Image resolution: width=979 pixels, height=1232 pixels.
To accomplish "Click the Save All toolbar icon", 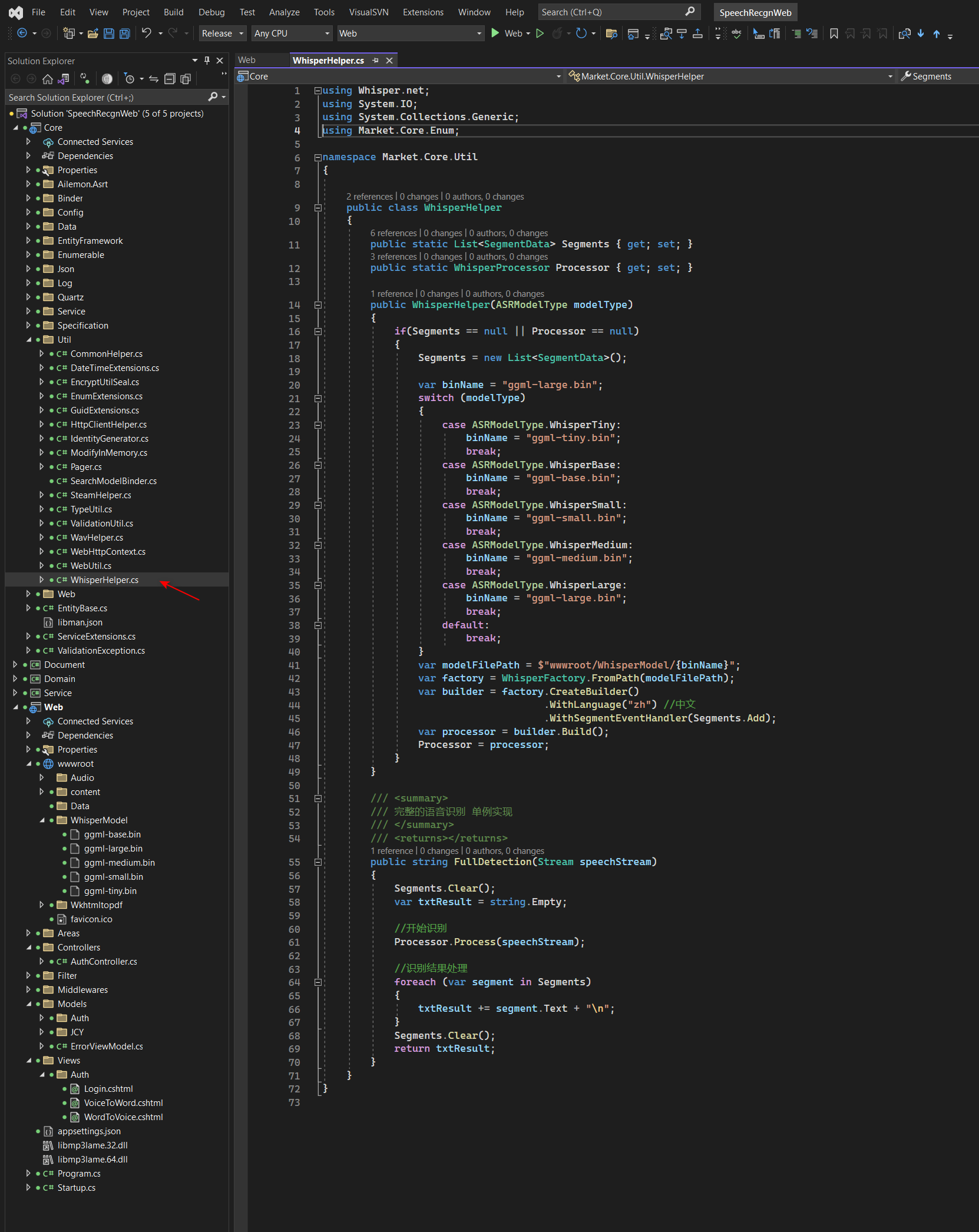I will pos(125,34).
